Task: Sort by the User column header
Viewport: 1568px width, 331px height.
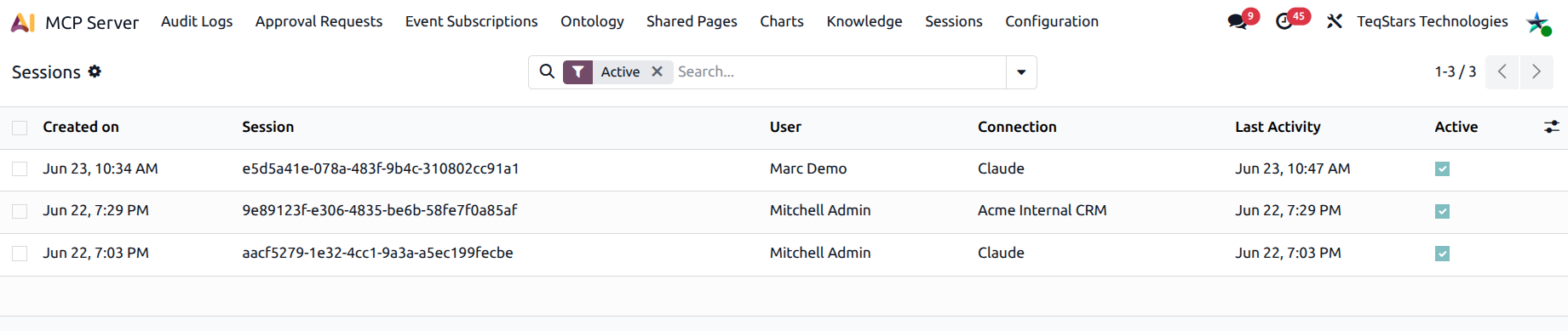Action: pos(785,127)
